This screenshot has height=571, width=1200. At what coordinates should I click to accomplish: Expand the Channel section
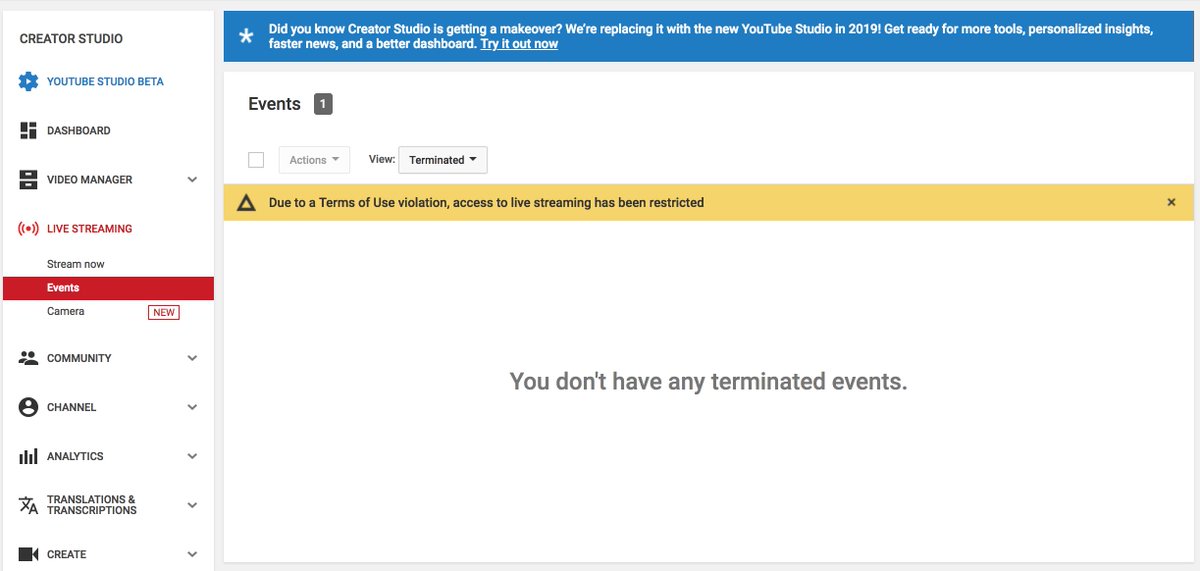click(193, 407)
